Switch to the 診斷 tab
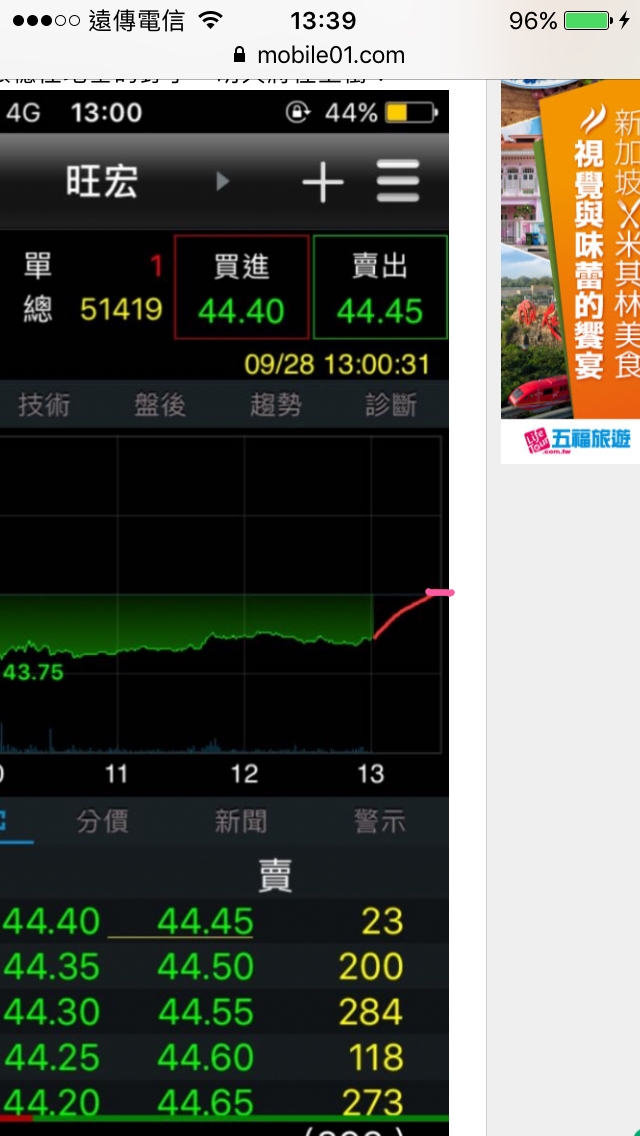The image size is (640, 1136). [x=391, y=405]
